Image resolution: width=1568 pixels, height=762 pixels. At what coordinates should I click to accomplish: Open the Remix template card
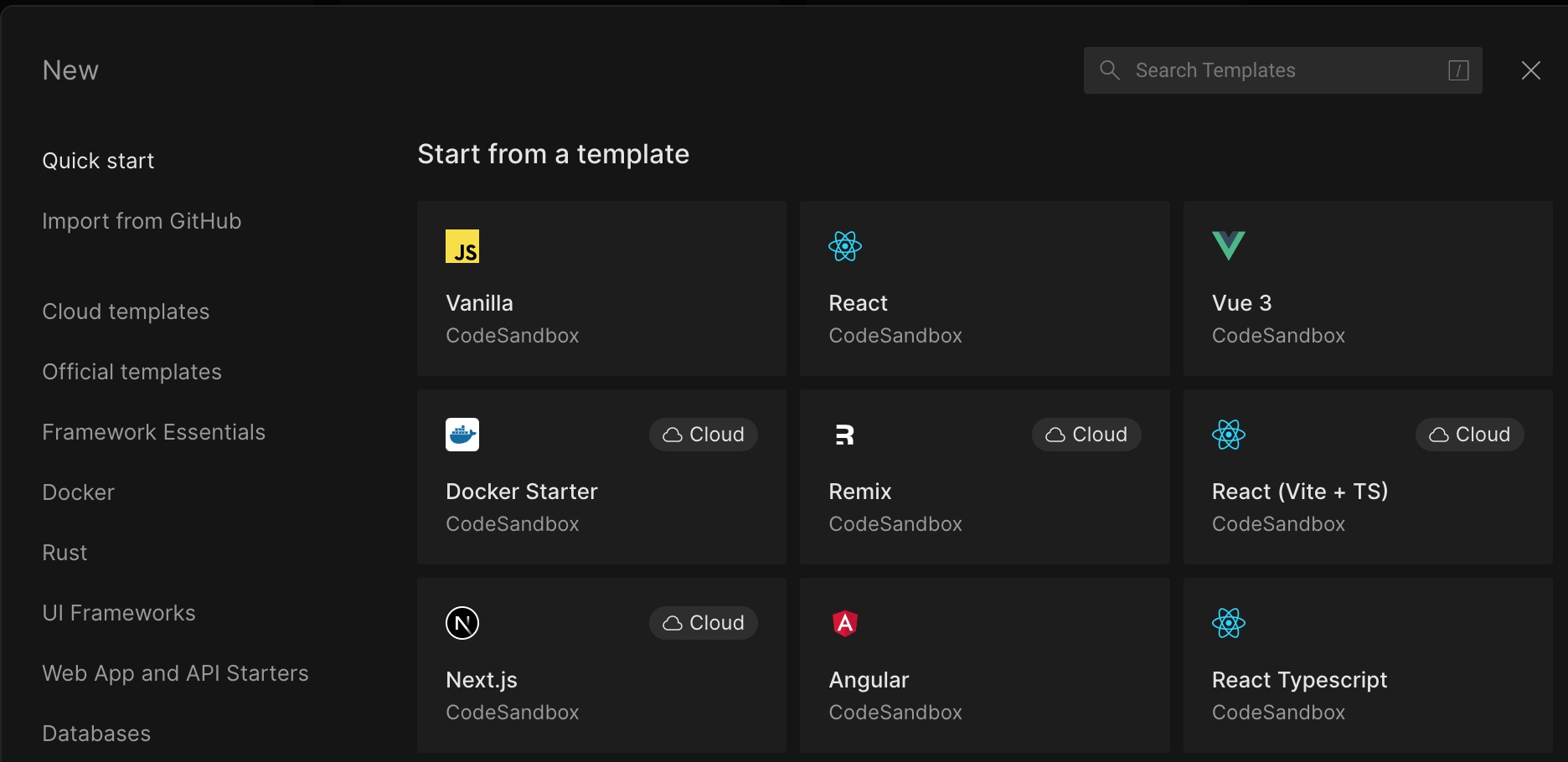[x=984, y=476]
